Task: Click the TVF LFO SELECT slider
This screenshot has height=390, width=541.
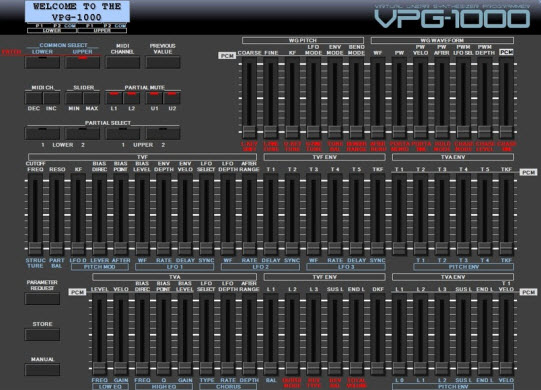Action: 206,214
